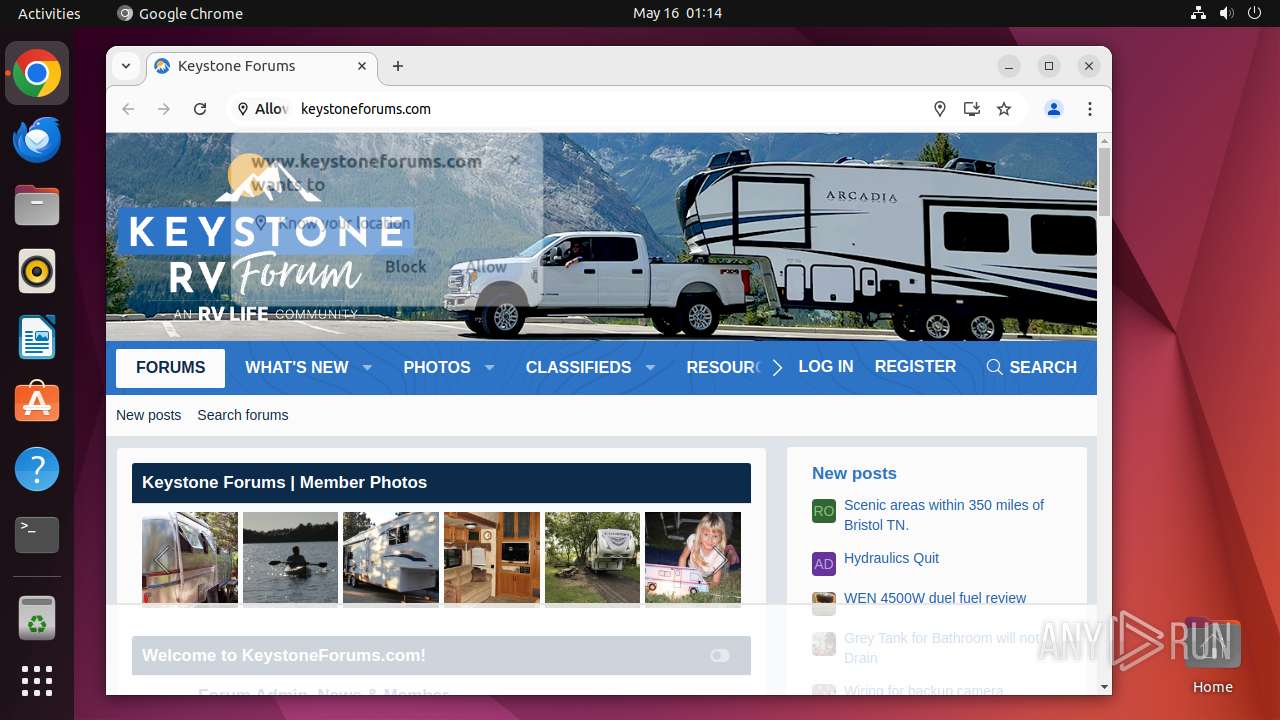
Task: Open Grey Tank for Bathroom thread
Action: (942, 648)
